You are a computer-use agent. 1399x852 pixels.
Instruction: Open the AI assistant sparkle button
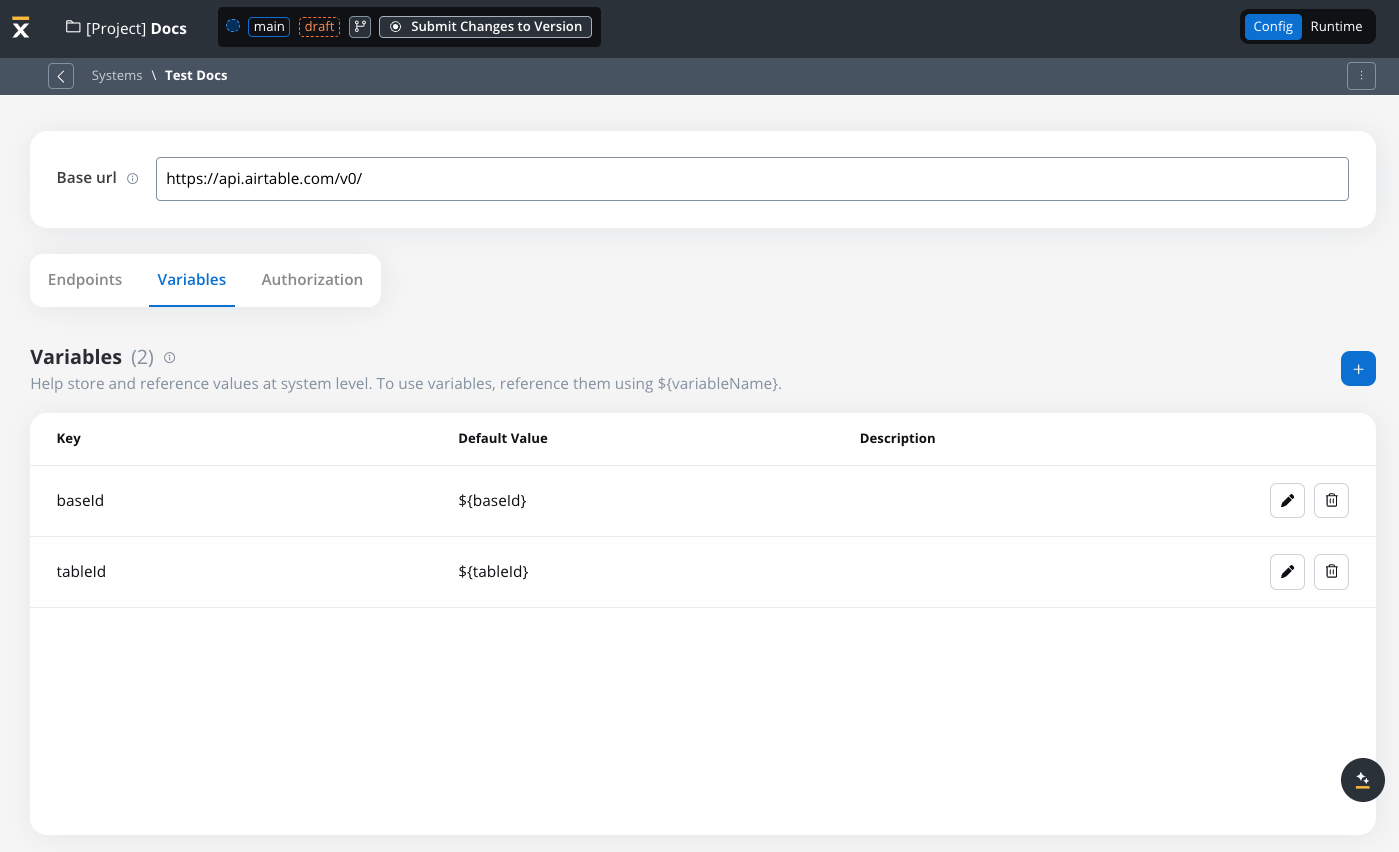click(1362, 780)
